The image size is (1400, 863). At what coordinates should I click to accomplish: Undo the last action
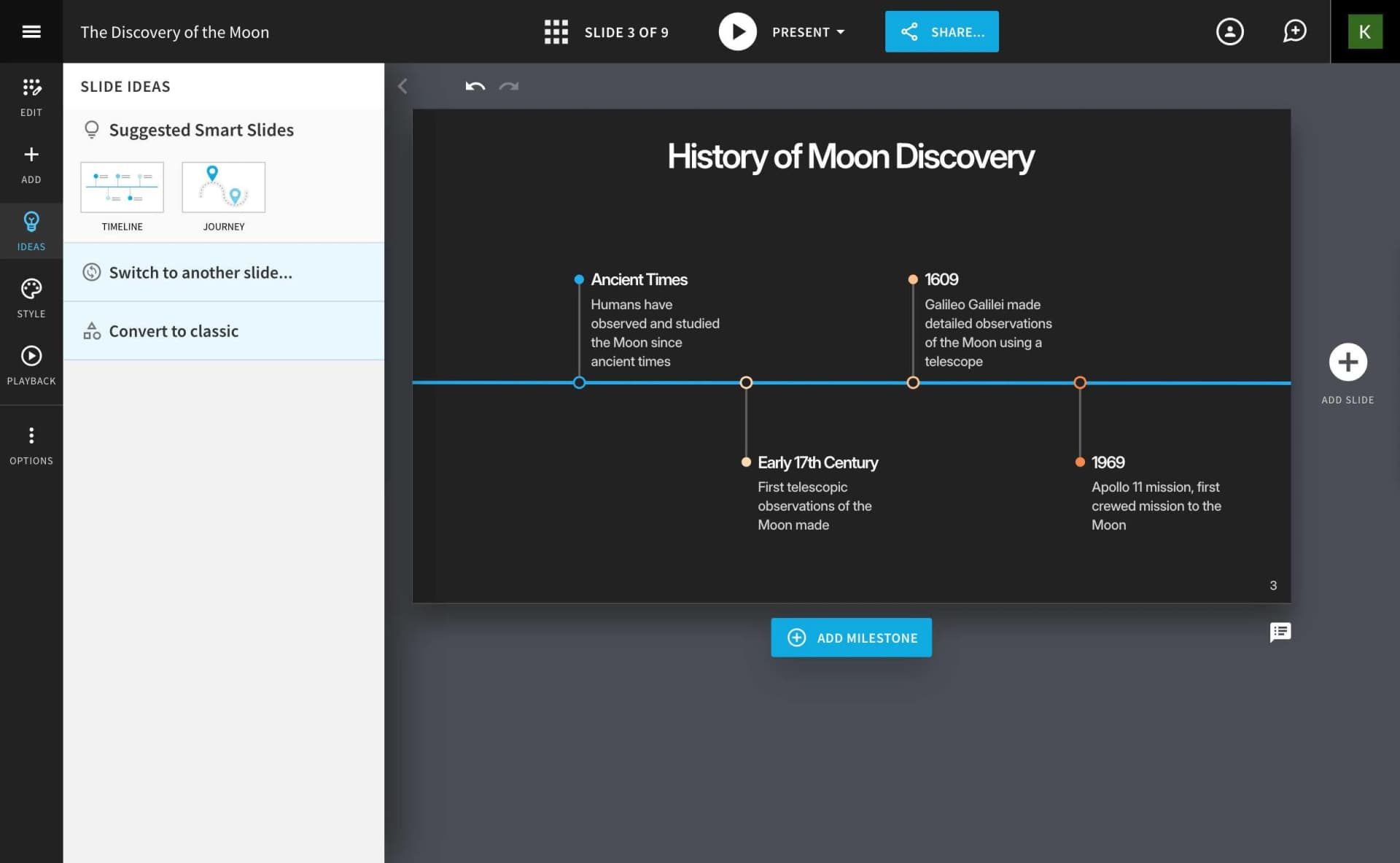click(475, 86)
